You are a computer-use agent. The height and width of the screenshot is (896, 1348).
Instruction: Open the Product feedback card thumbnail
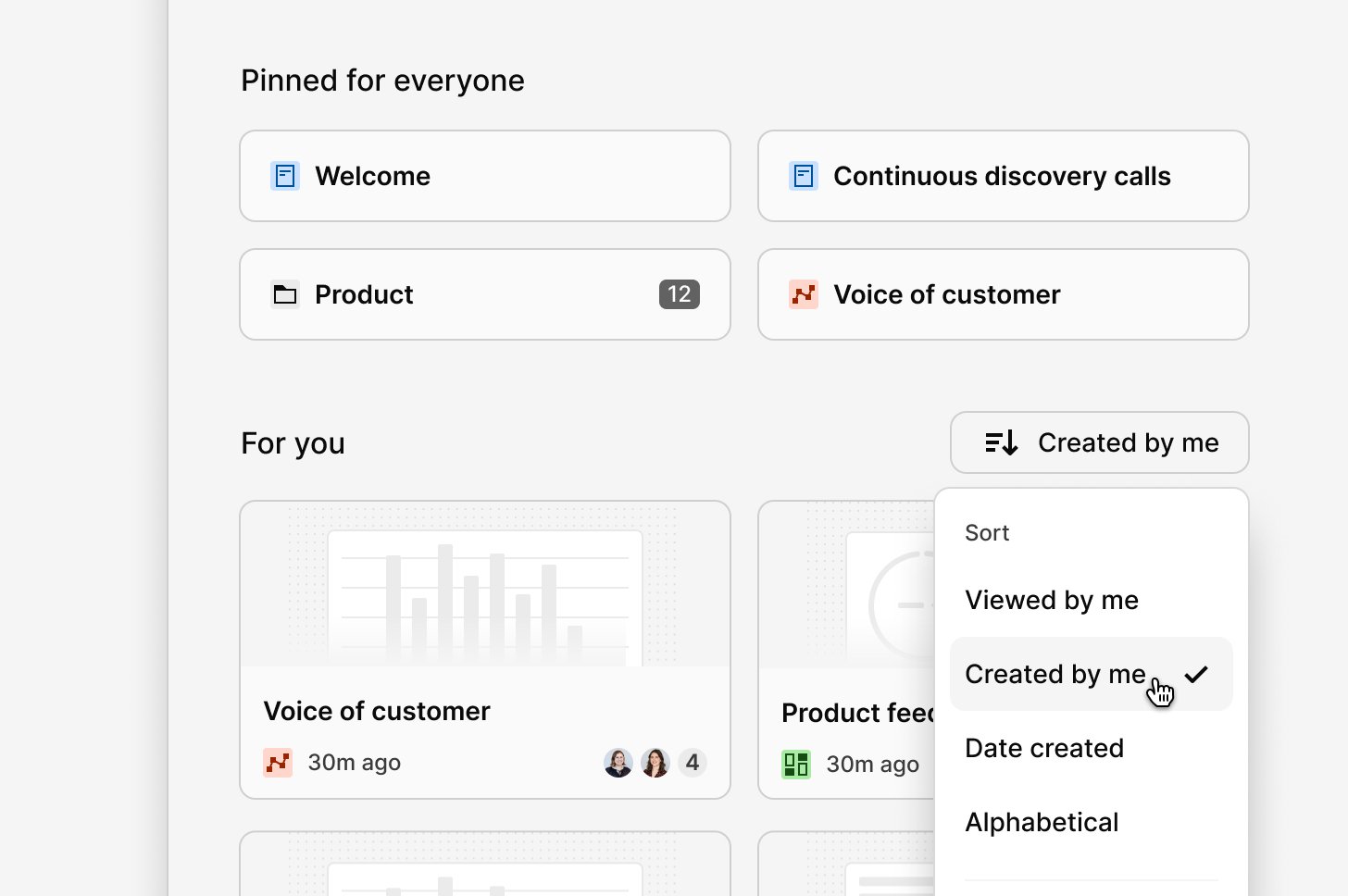(x=846, y=585)
